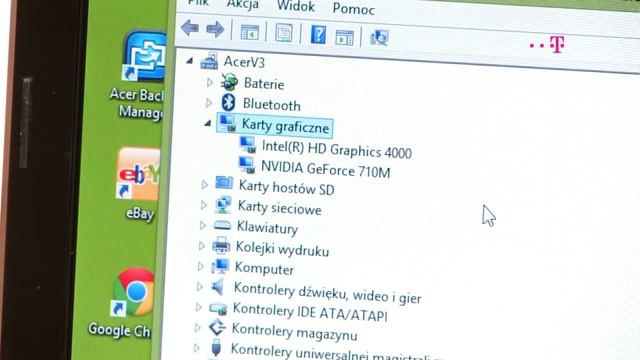The height and width of the screenshot is (360, 640).
Task: Expand Kontrolery dźwięku, wideo i gier
Action: (199, 287)
